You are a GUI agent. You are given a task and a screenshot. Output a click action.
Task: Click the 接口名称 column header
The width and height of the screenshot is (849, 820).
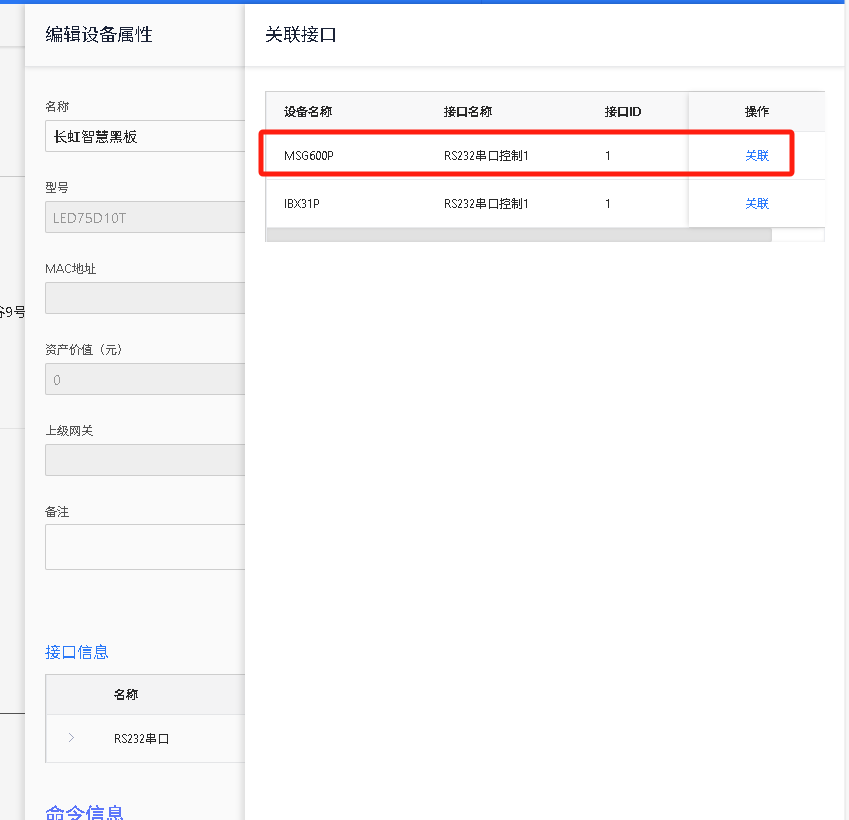[468, 112]
